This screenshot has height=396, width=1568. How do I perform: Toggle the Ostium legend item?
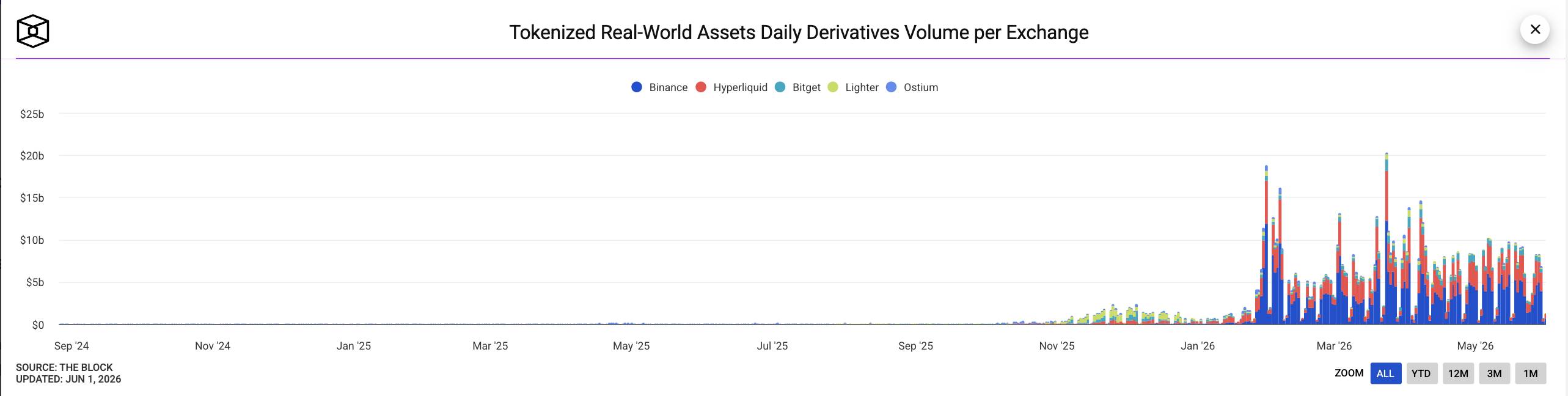point(912,87)
